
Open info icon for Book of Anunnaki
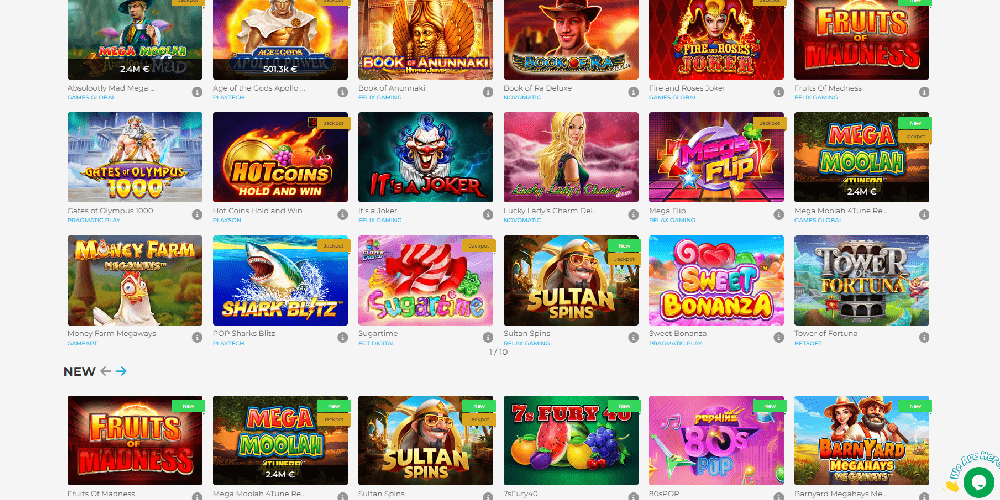click(x=342, y=92)
